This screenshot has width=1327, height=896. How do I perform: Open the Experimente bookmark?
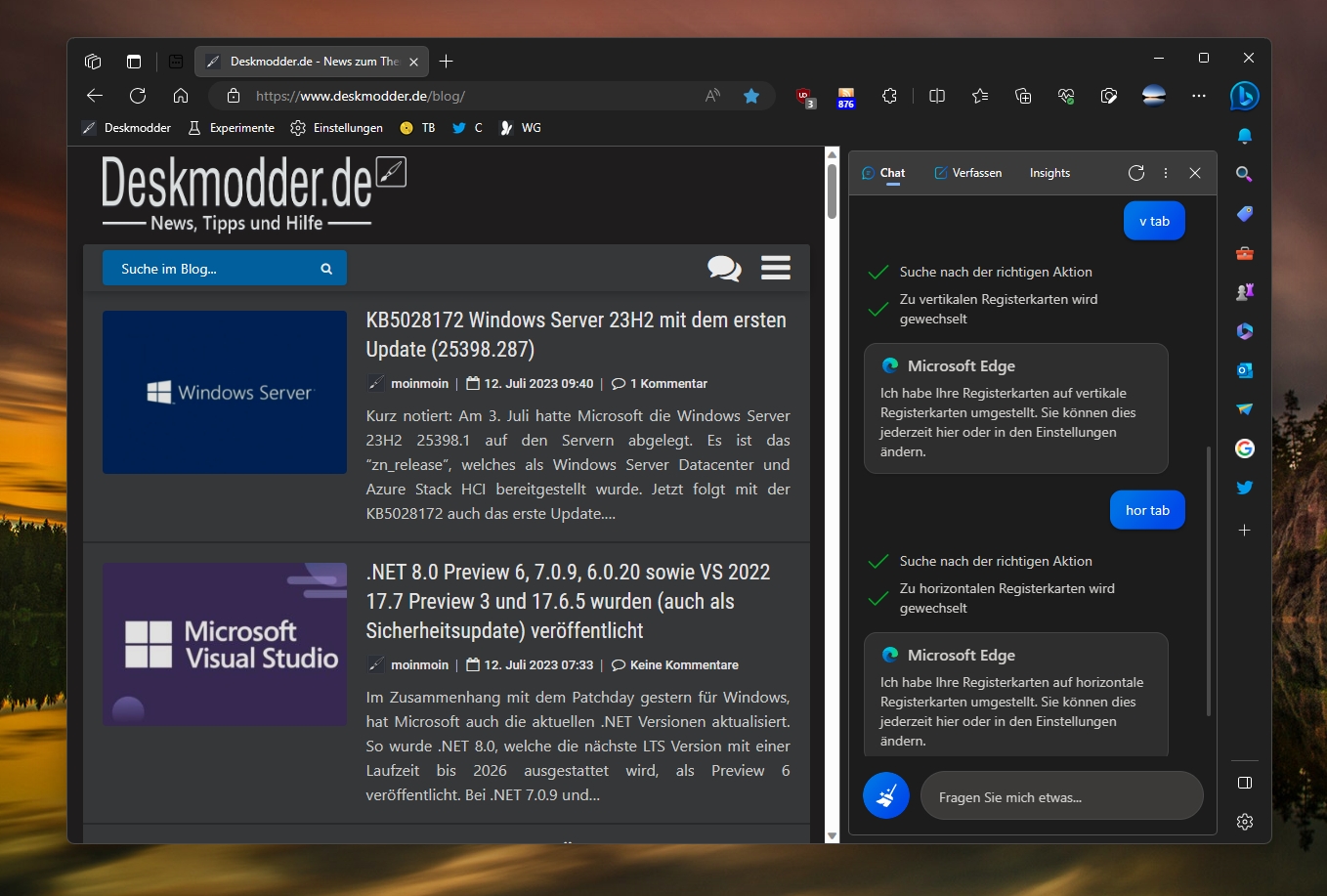click(x=232, y=128)
